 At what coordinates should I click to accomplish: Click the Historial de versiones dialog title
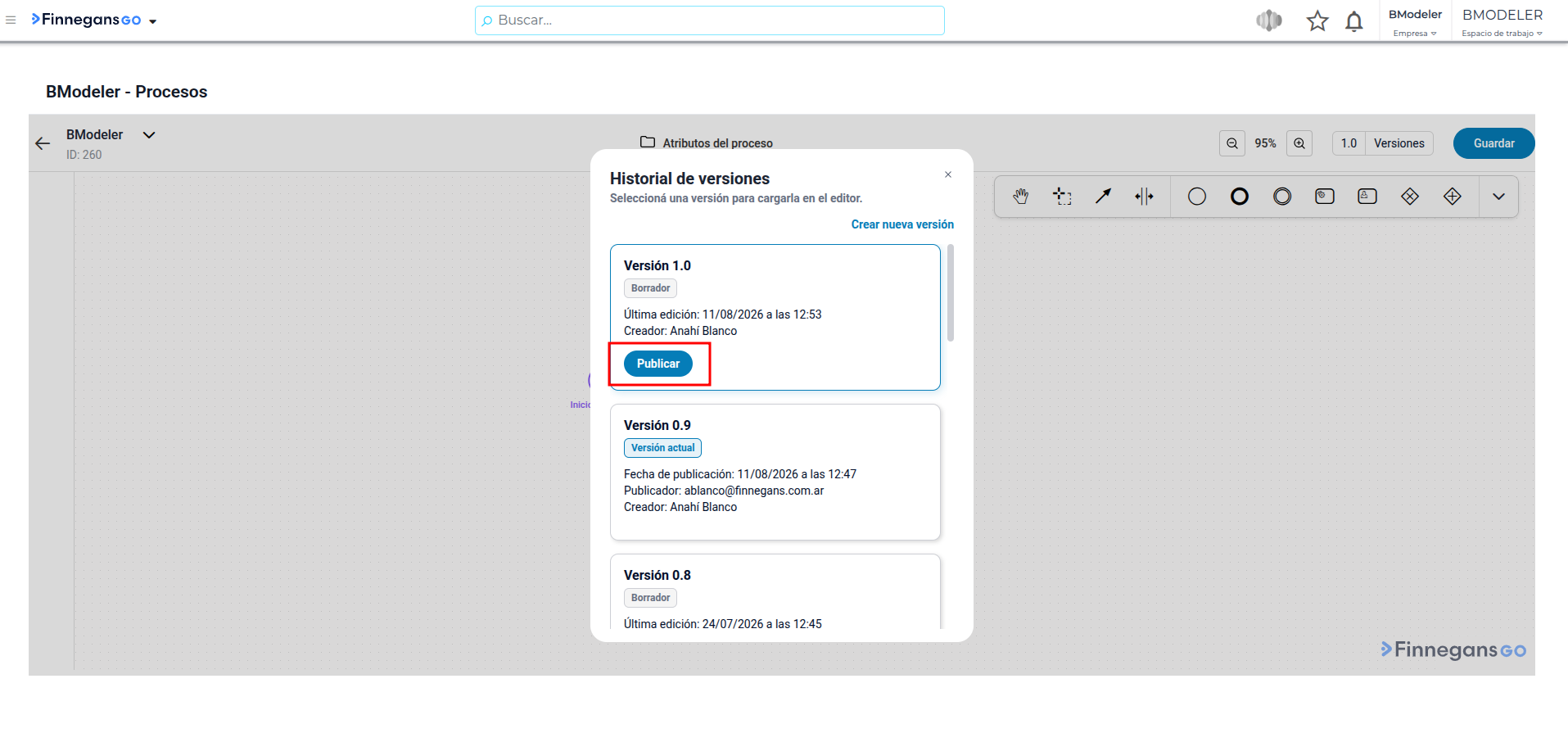pos(689,179)
